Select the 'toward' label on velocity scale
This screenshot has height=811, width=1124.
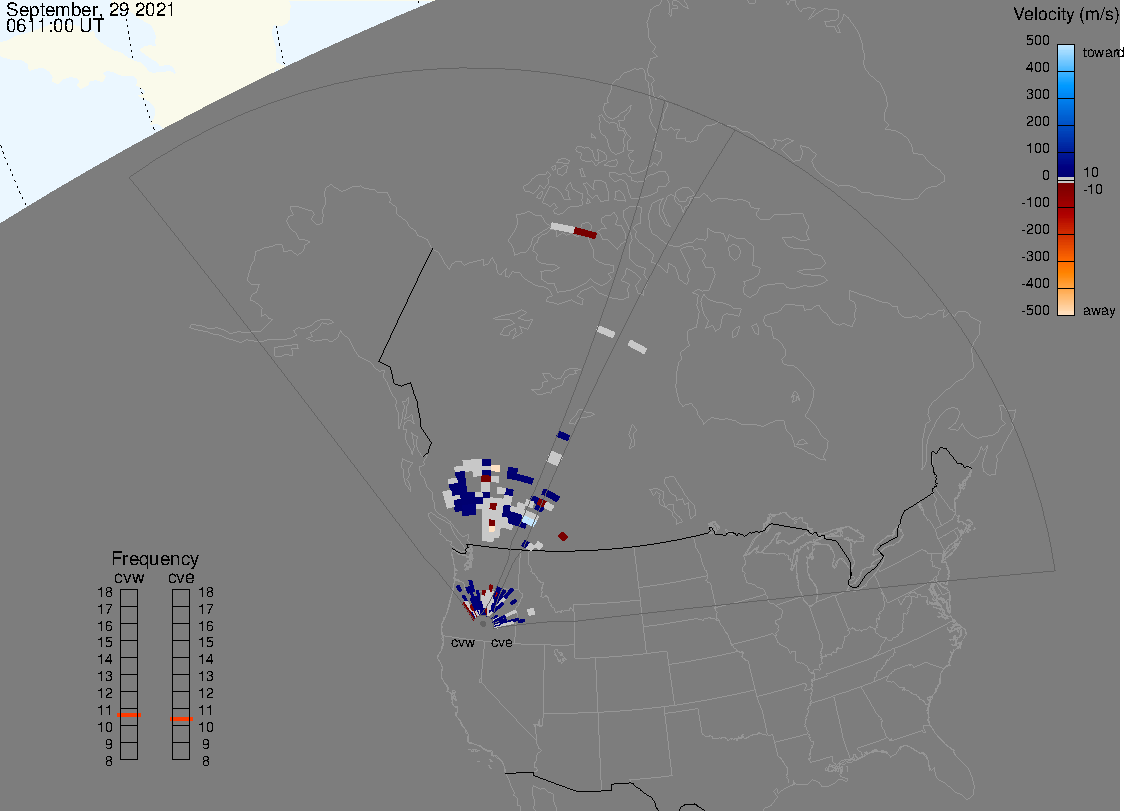(1102, 52)
